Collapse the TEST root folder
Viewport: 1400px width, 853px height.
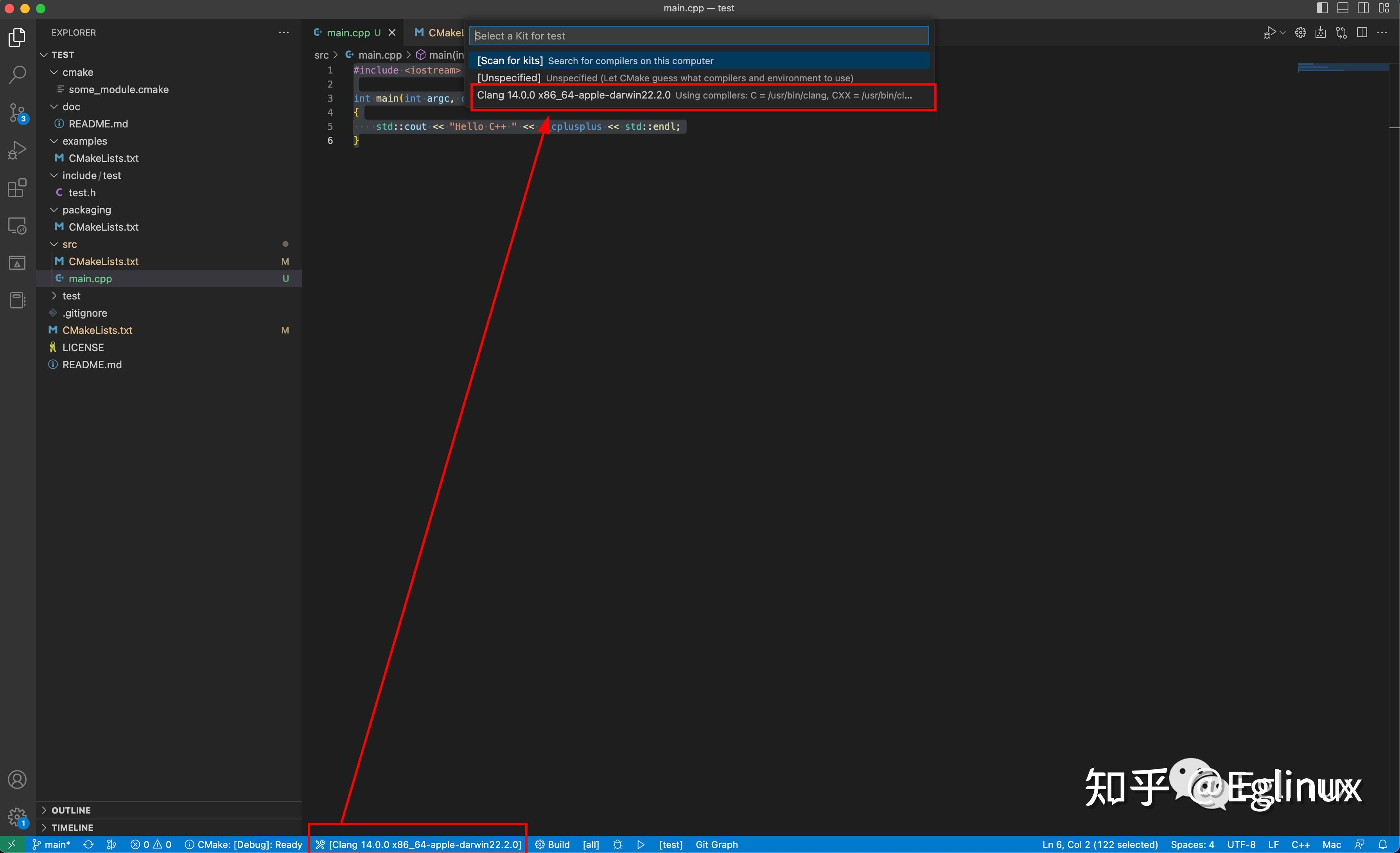(44, 54)
